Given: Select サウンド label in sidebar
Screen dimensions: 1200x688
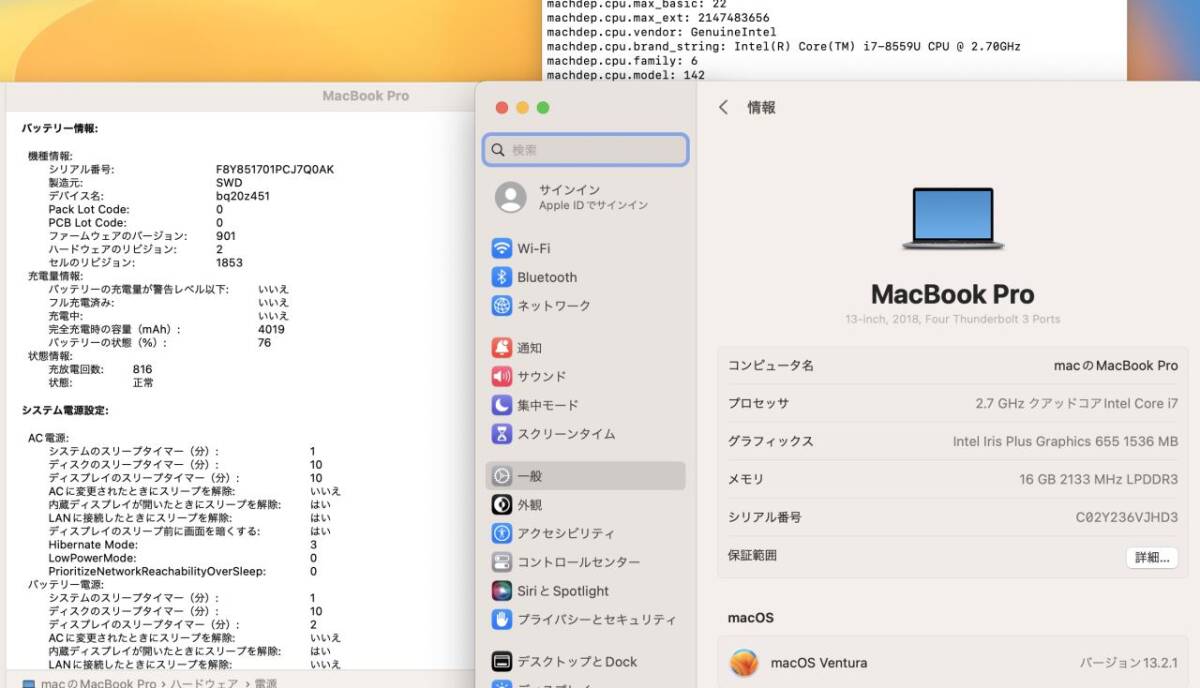Looking at the screenshot, I should (x=542, y=376).
